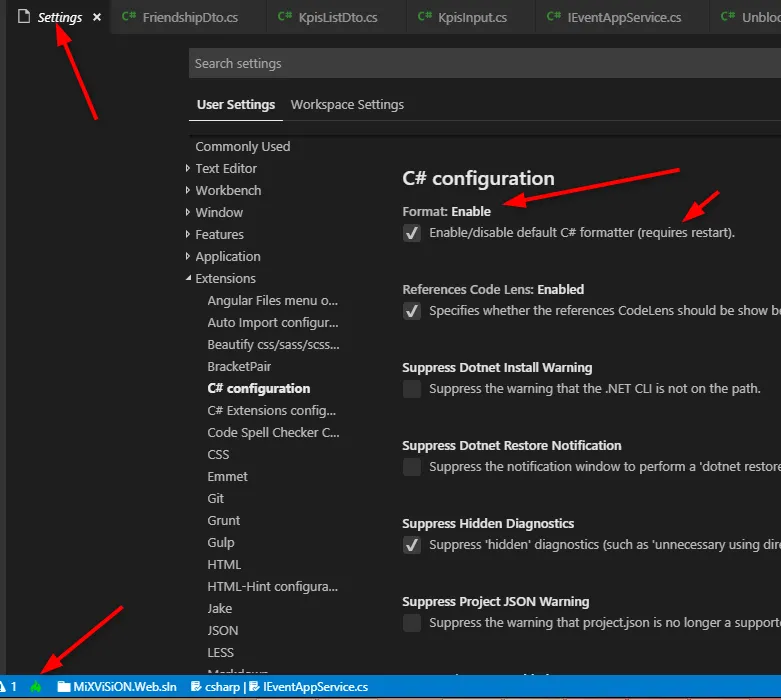This screenshot has height=700, width=781.
Task: Open the KpisInput.cs tab
Action: (472, 17)
